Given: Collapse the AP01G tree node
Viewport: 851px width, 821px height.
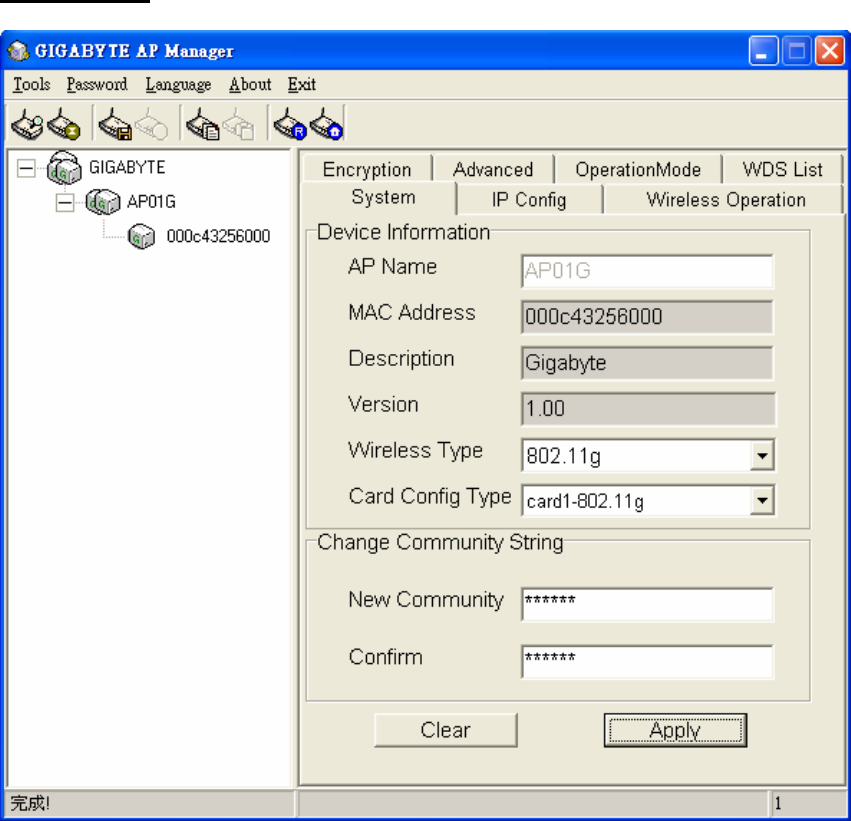Looking at the screenshot, I should [65, 202].
